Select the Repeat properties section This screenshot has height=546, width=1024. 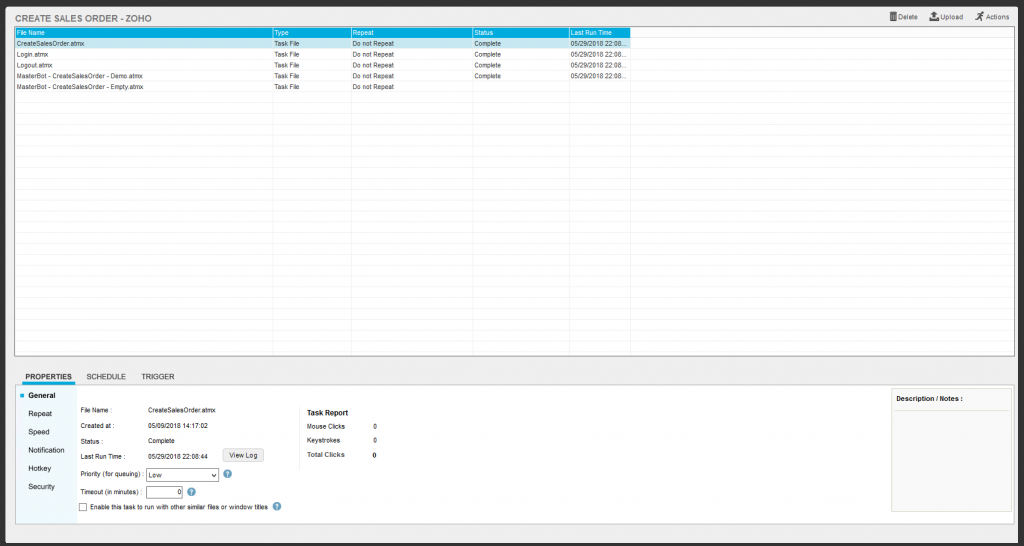(x=40, y=413)
